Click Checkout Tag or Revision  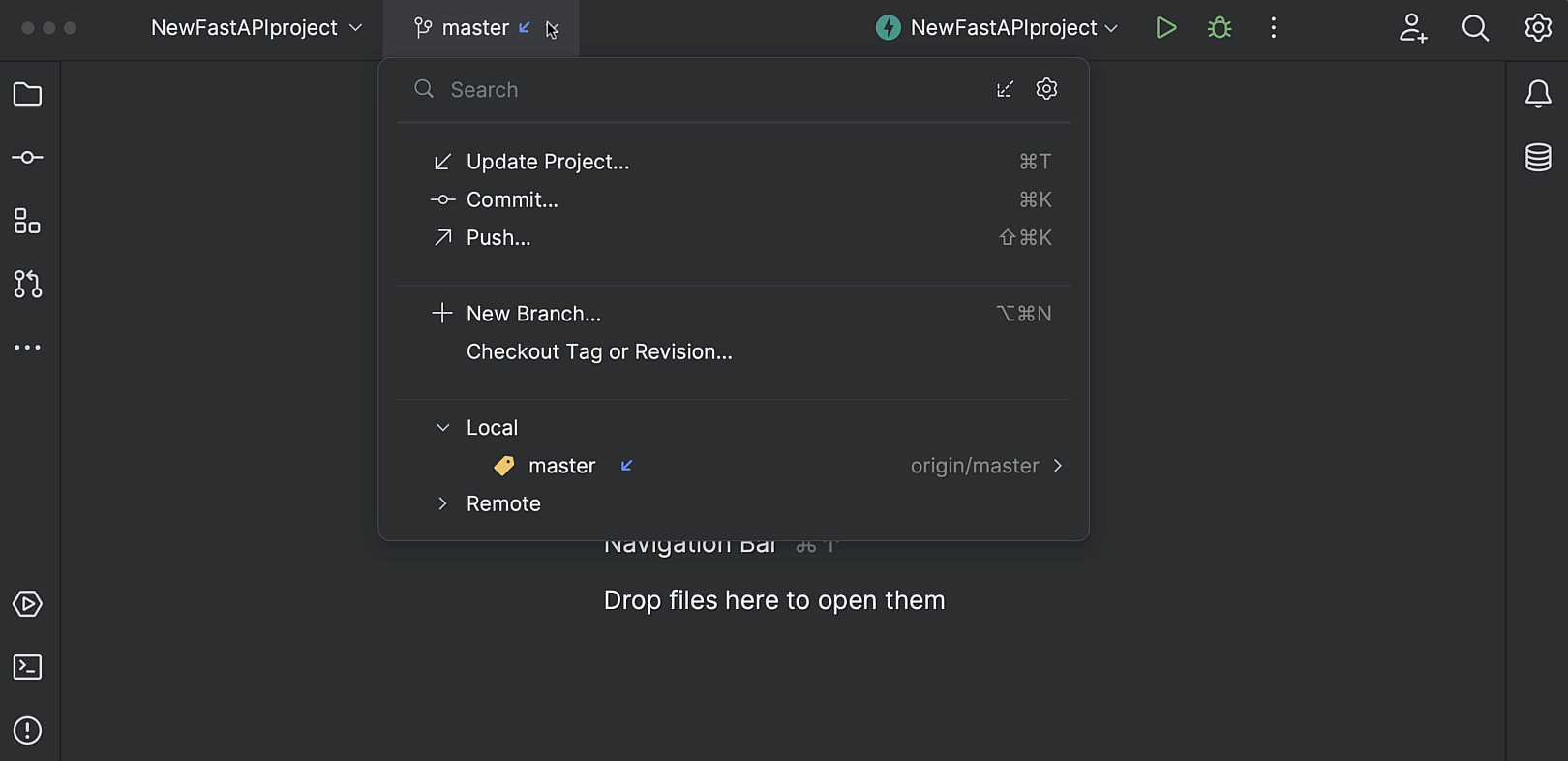[x=598, y=352]
